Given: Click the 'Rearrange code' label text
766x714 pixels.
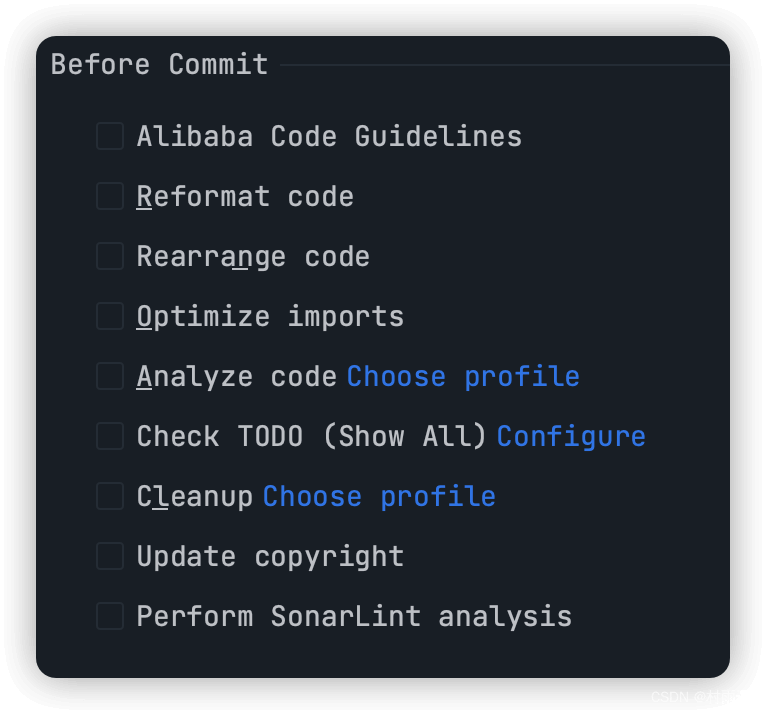Looking at the screenshot, I should [253, 257].
